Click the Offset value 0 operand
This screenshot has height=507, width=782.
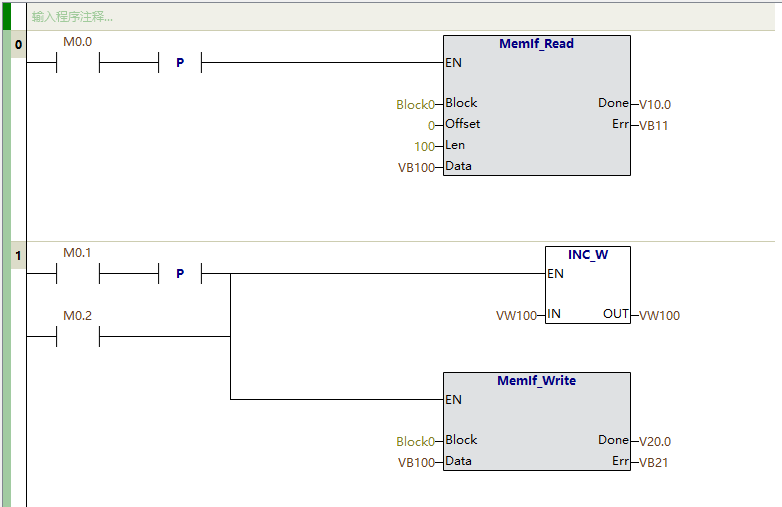[x=431, y=125]
